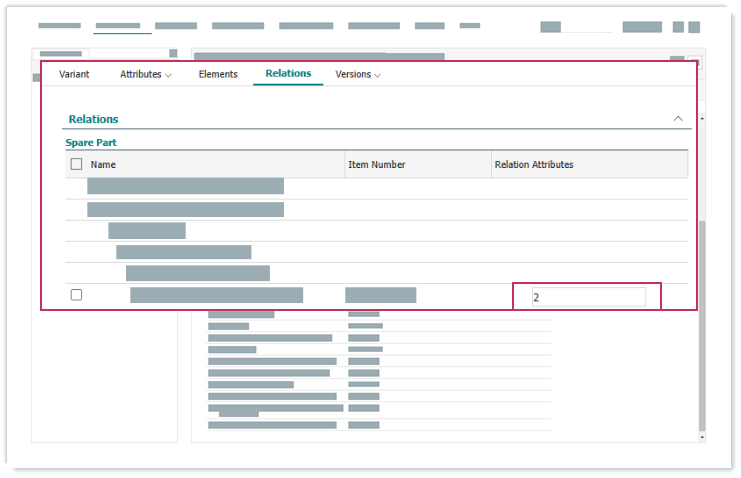Click the scroll-down arrow of the scrollbar
Image resolution: width=741 pixels, height=478 pixels.
click(x=701, y=437)
